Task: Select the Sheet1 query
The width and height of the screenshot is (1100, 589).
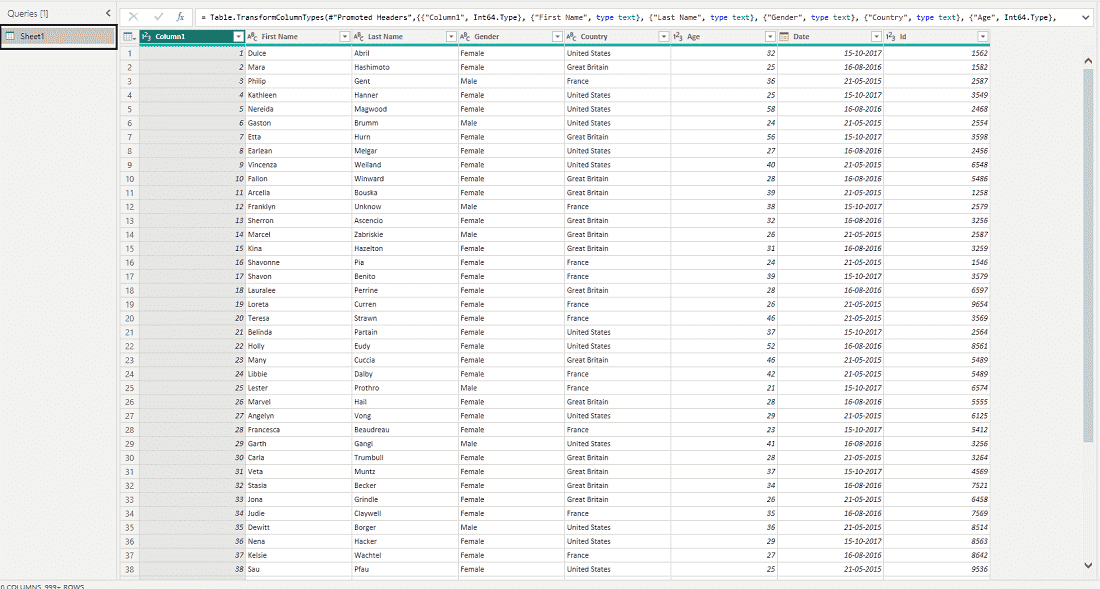Action: pyautogui.click(x=58, y=36)
